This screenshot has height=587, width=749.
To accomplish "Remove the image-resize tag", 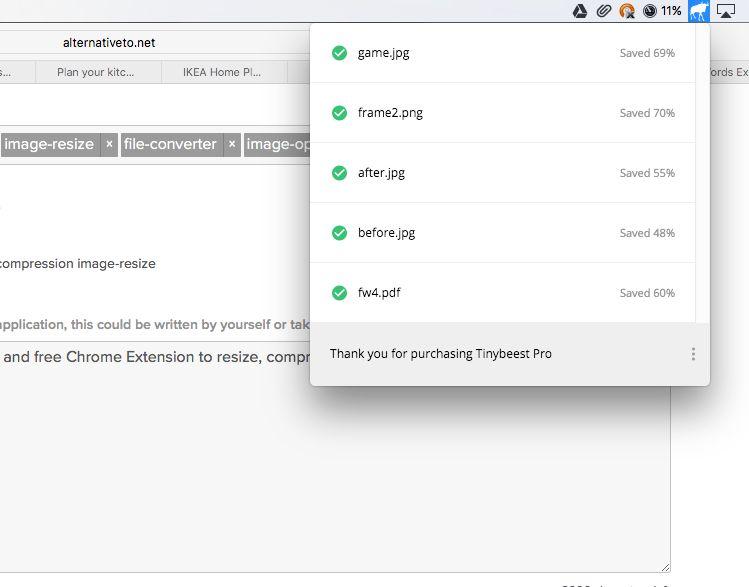I will [109, 144].
